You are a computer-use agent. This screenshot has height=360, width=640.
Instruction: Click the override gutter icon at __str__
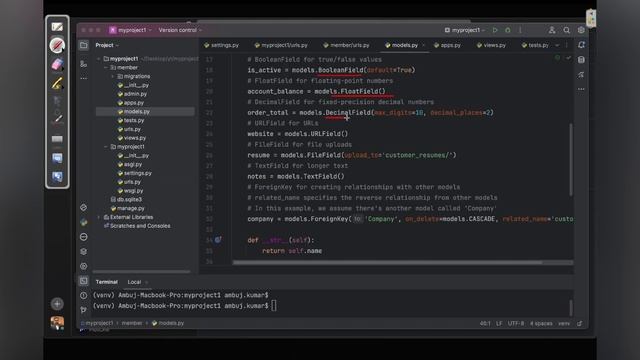click(x=218, y=240)
